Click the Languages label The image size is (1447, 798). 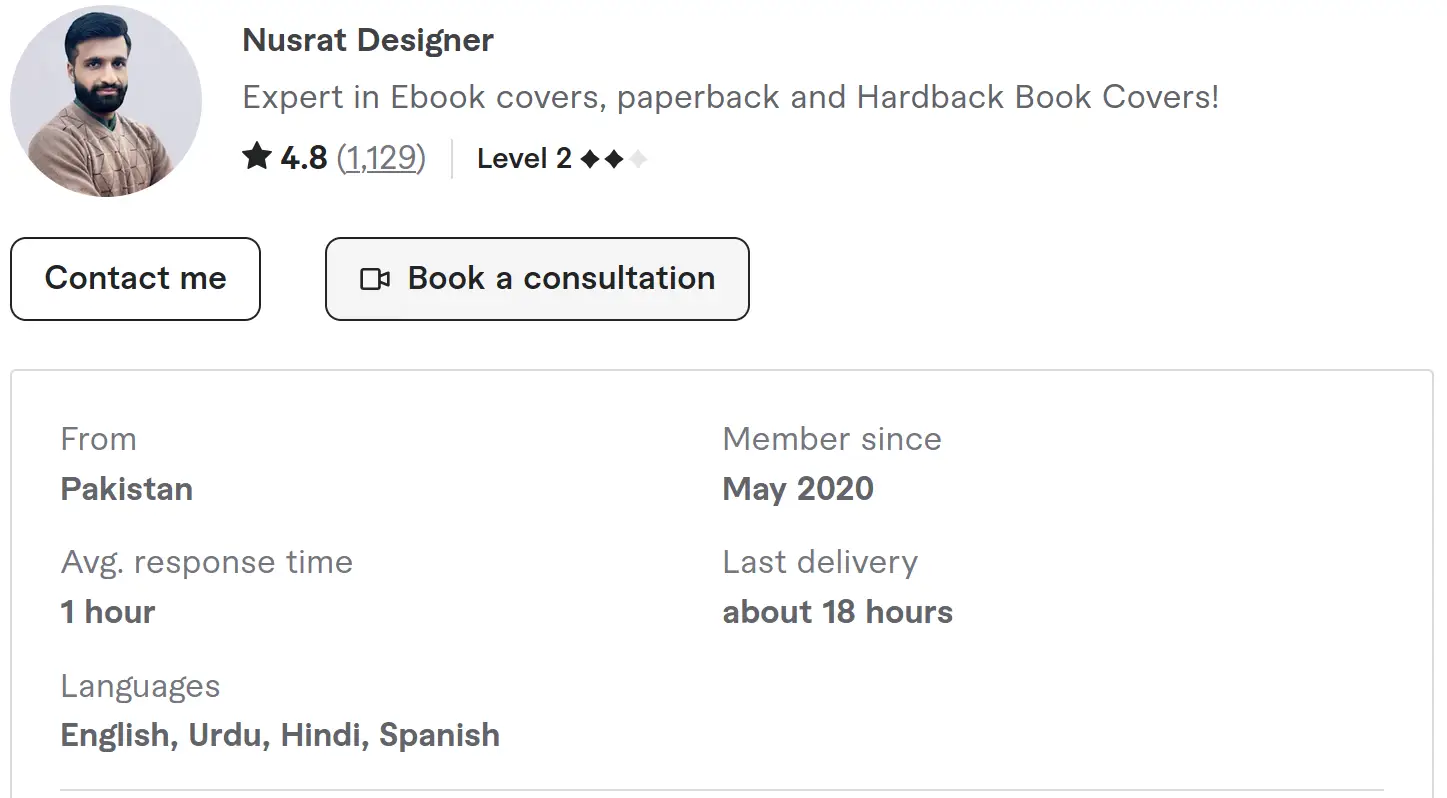140,686
